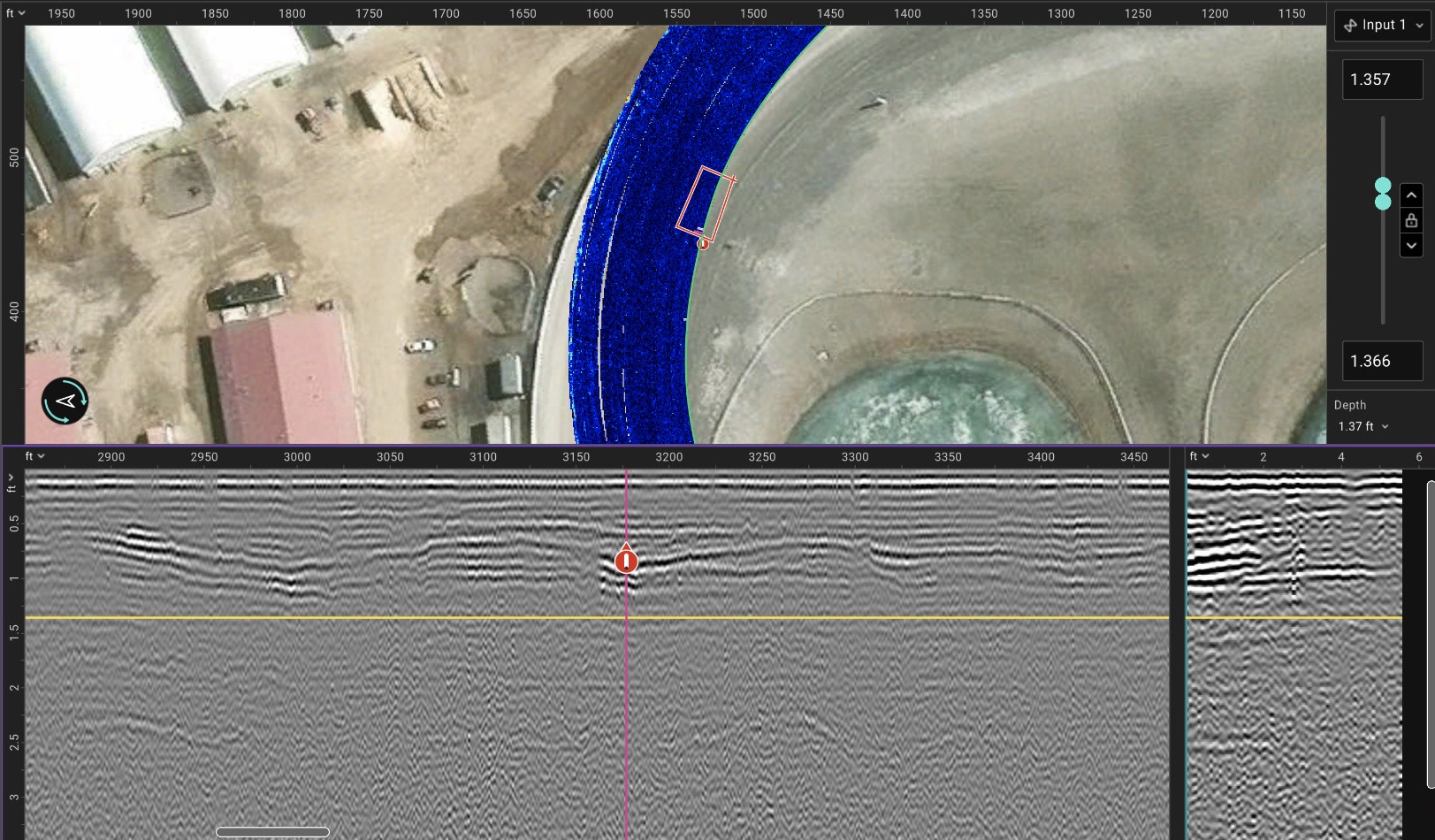Viewport: 1435px width, 840px height.
Task: Click the upper teal depth slider handle
Action: 1383,186
